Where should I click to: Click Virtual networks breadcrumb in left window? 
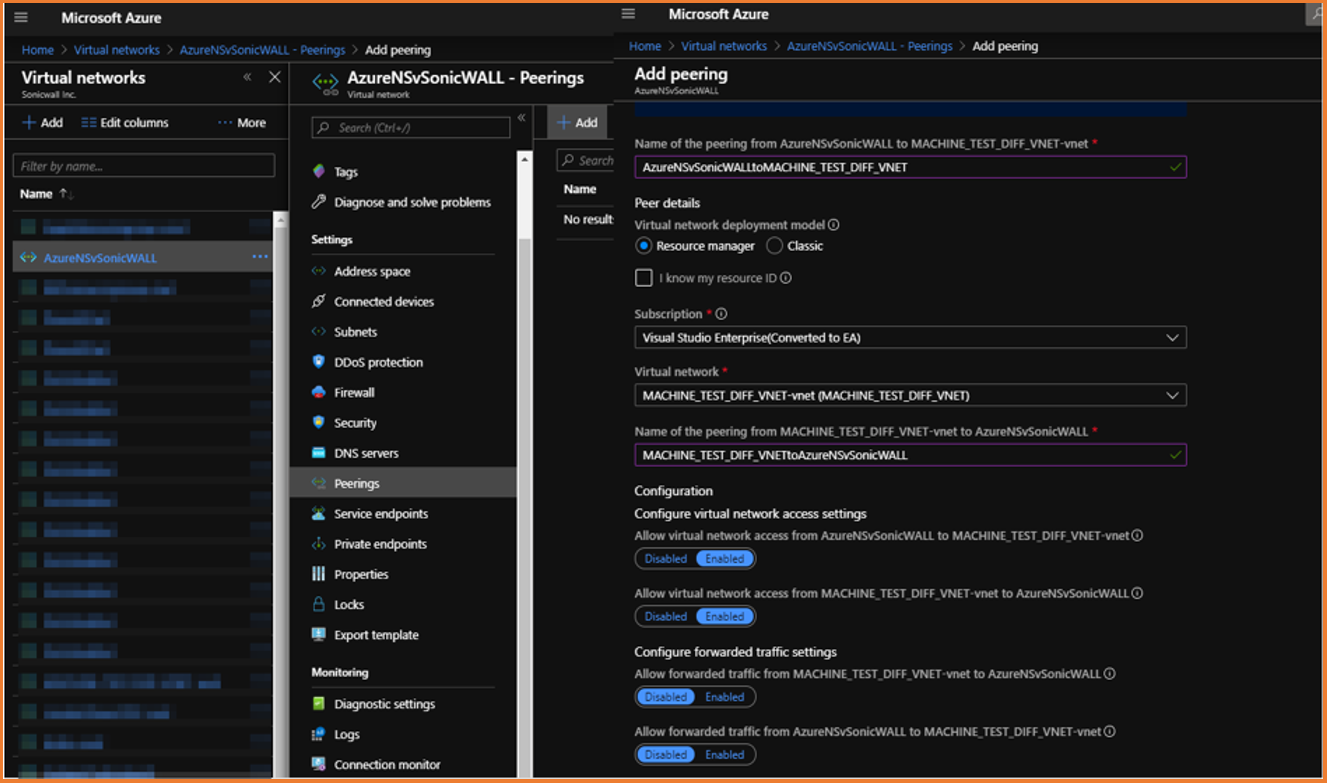coord(117,50)
